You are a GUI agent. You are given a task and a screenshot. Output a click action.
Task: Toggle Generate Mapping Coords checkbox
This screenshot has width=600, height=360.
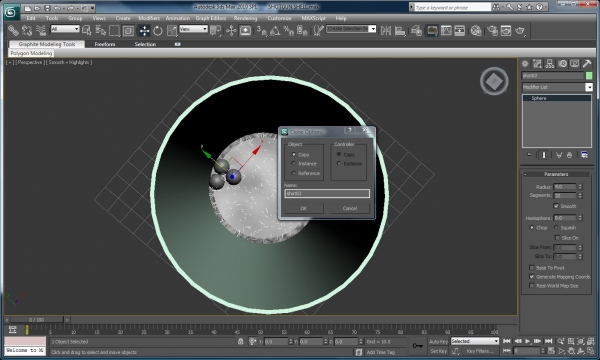[x=532, y=277]
